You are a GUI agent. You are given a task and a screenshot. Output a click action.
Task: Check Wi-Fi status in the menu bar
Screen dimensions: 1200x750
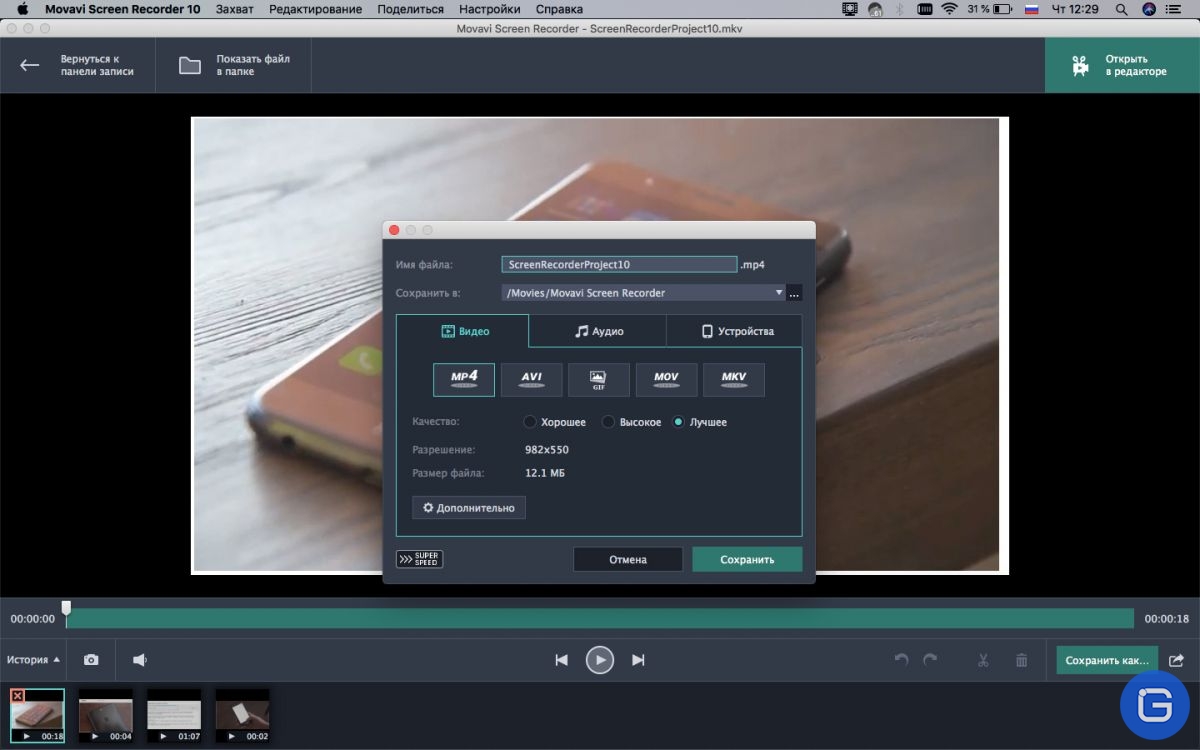[949, 9]
